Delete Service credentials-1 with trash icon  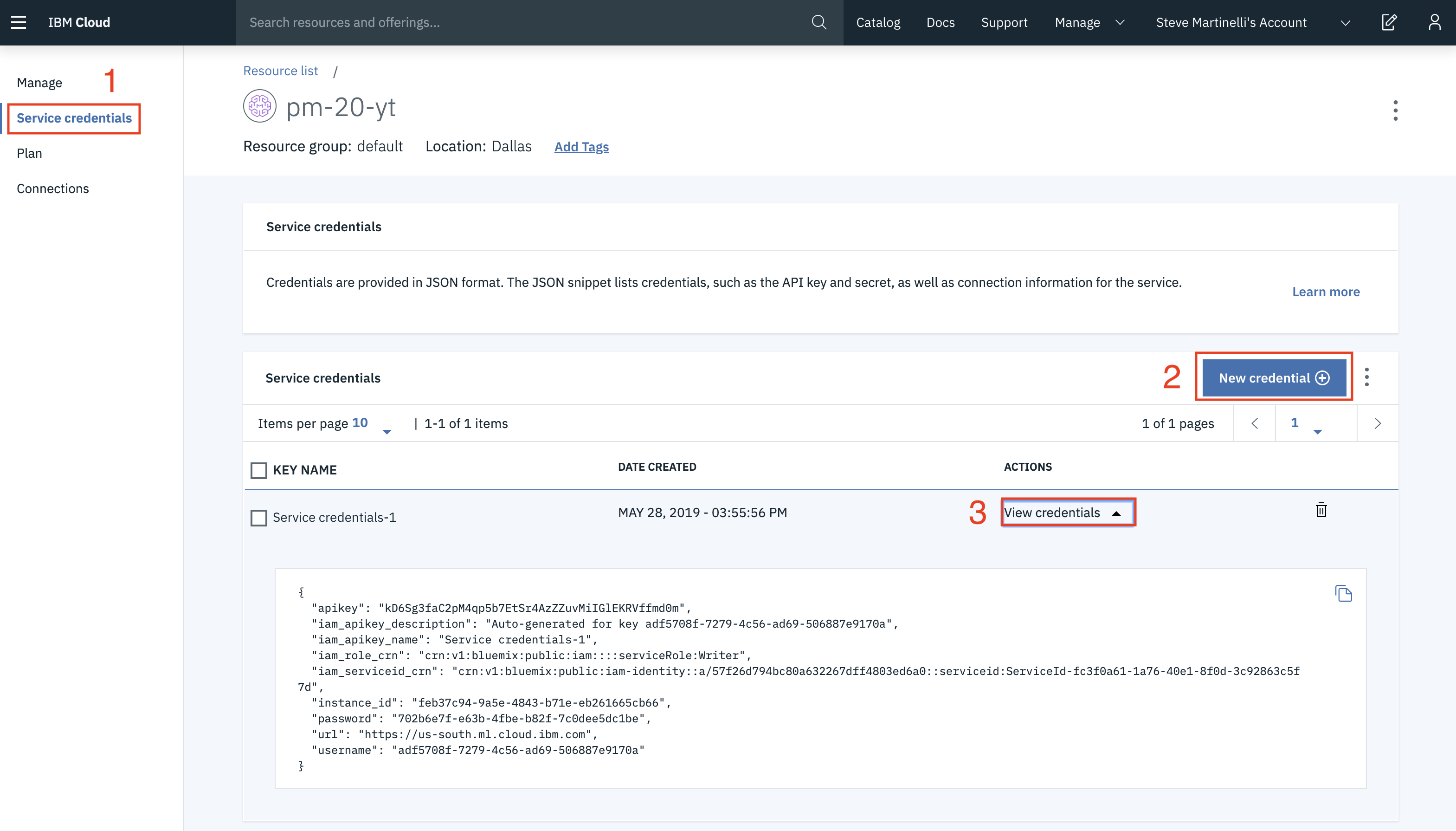[x=1321, y=510]
